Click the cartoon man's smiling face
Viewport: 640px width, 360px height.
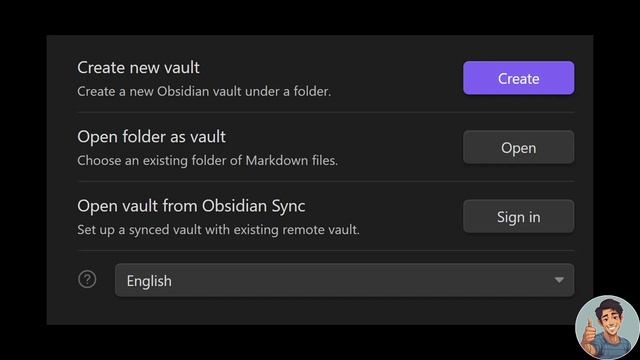coord(610,322)
